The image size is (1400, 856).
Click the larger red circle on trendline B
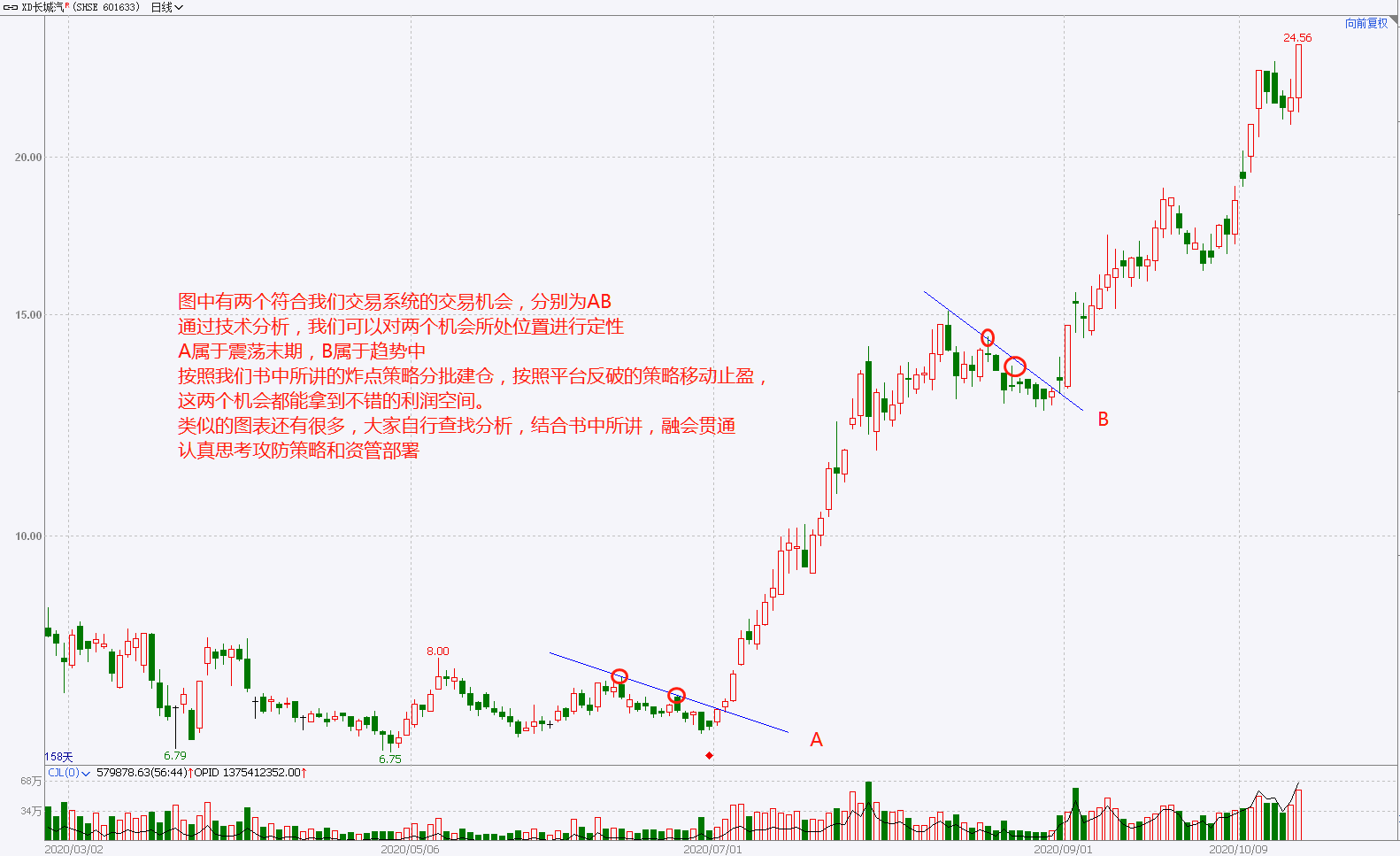click(x=1015, y=366)
